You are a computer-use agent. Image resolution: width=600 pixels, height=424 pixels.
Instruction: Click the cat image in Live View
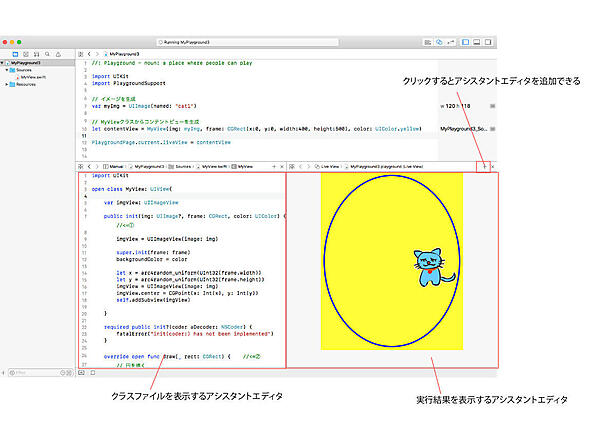tap(434, 267)
